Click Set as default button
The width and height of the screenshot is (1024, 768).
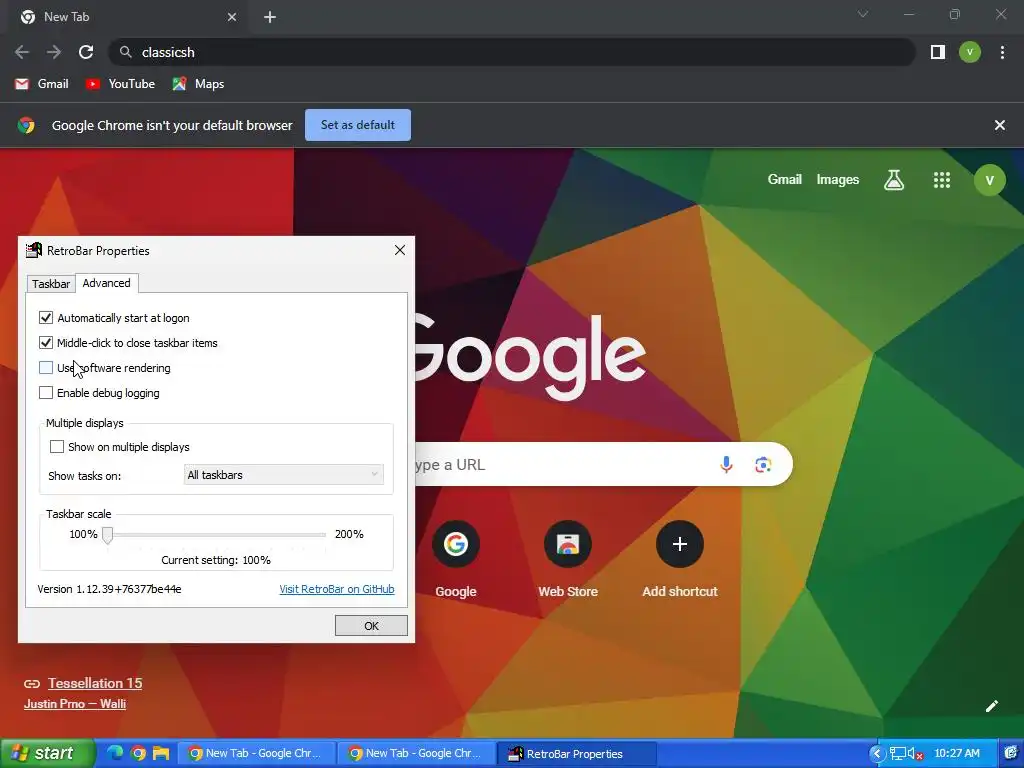pyautogui.click(x=358, y=125)
